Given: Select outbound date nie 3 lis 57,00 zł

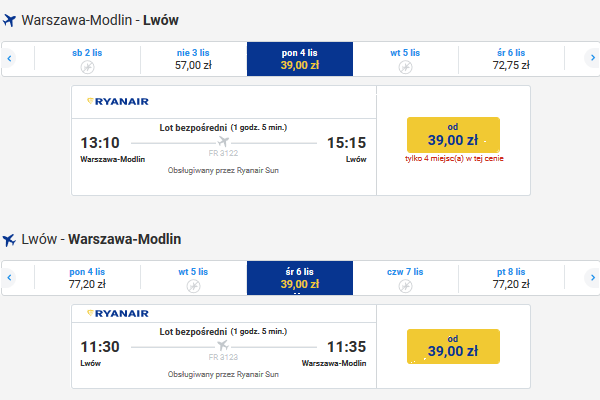Looking at the screenshot, I should pyautogui.click(x=193, y=59).
